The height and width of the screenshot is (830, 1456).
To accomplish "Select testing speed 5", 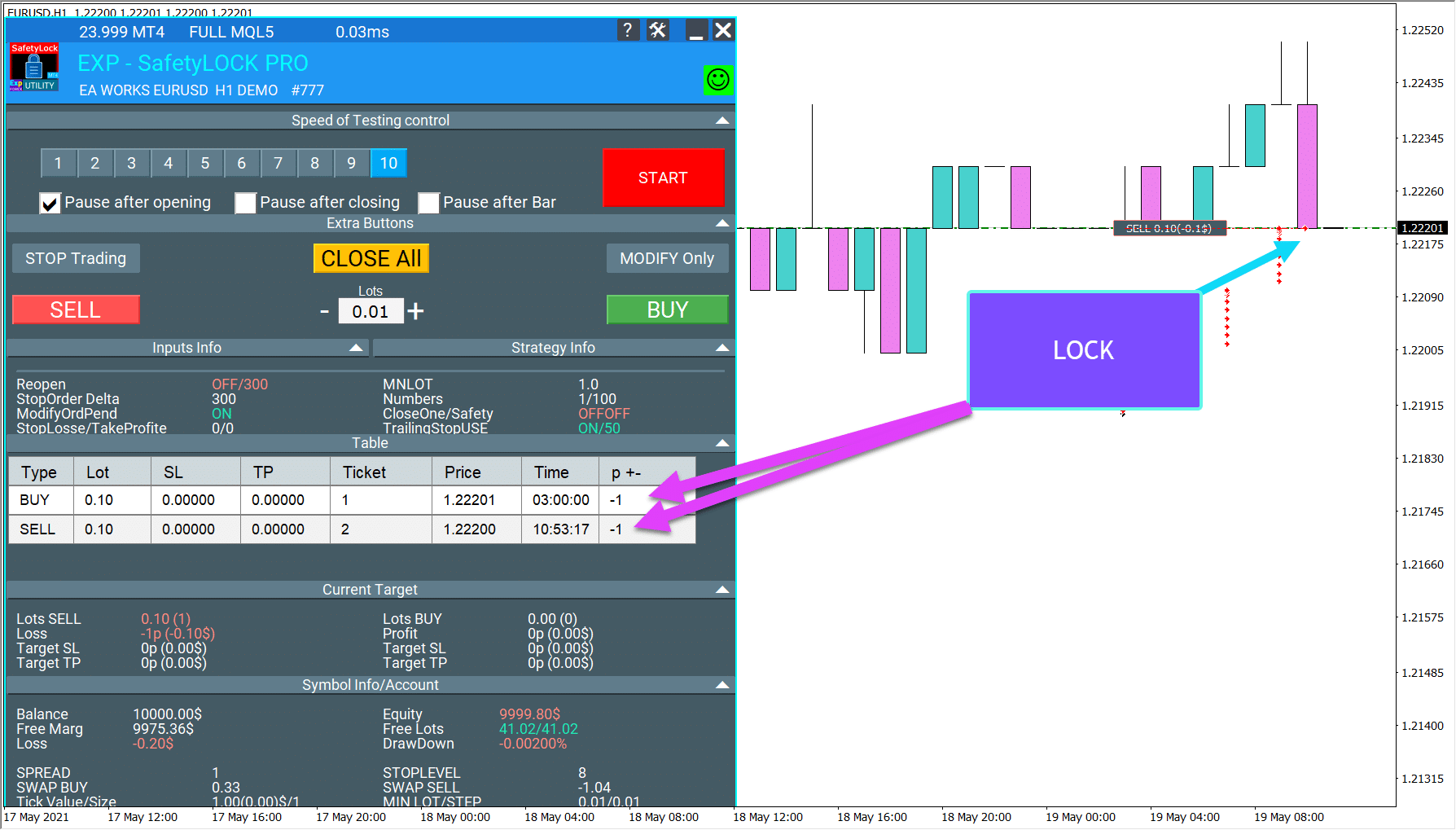I will 205,164.
